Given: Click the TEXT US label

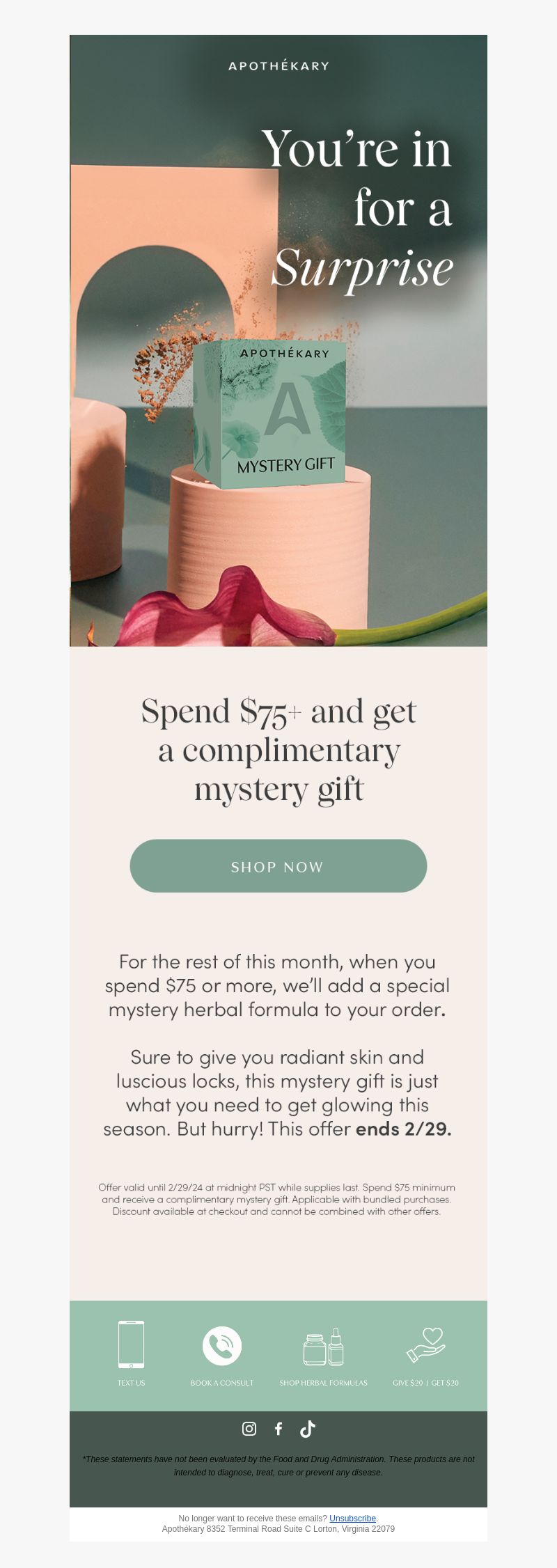Looking at the screenshot, I should tap(131, 1383).
